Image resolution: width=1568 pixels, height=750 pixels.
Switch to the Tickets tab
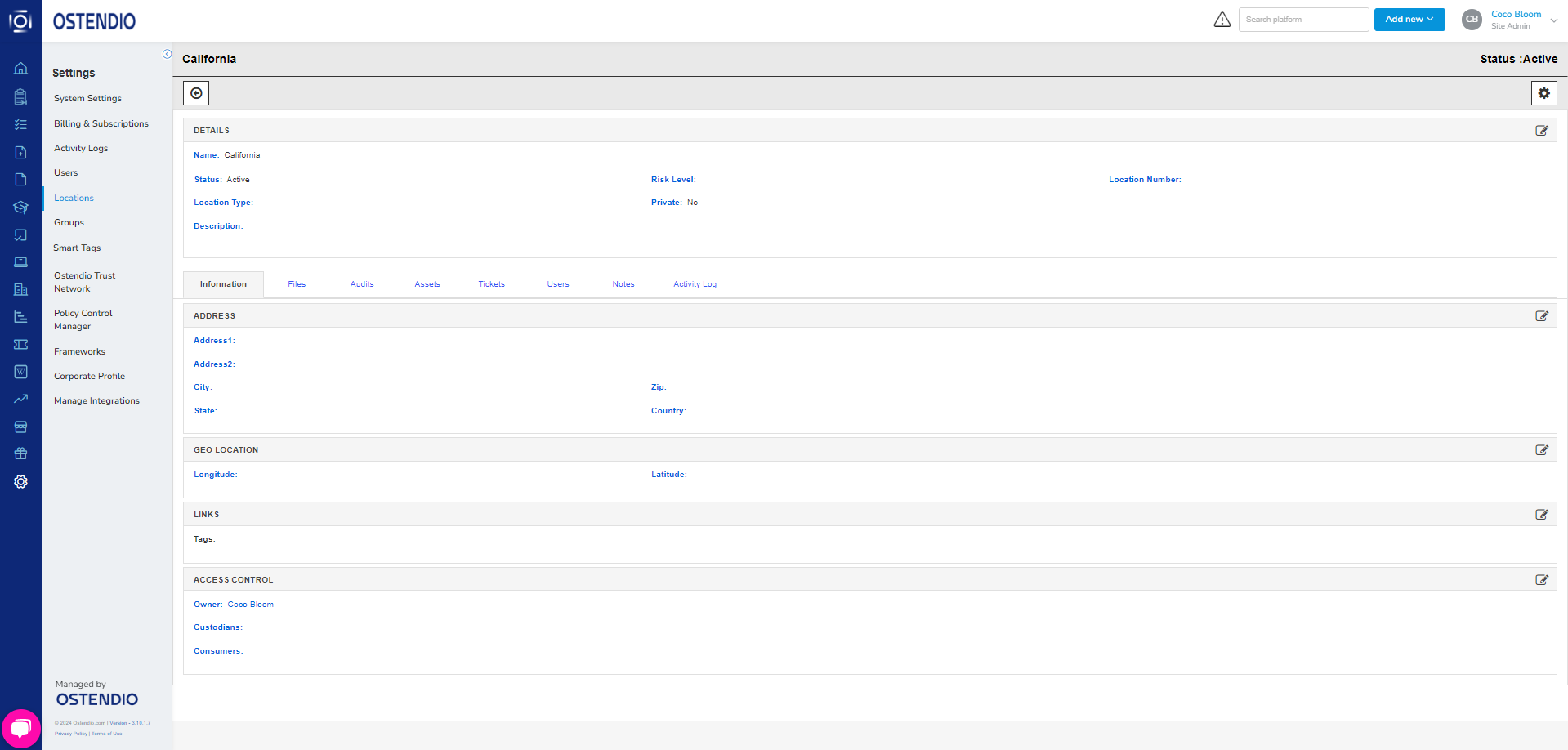click(491, 283)
